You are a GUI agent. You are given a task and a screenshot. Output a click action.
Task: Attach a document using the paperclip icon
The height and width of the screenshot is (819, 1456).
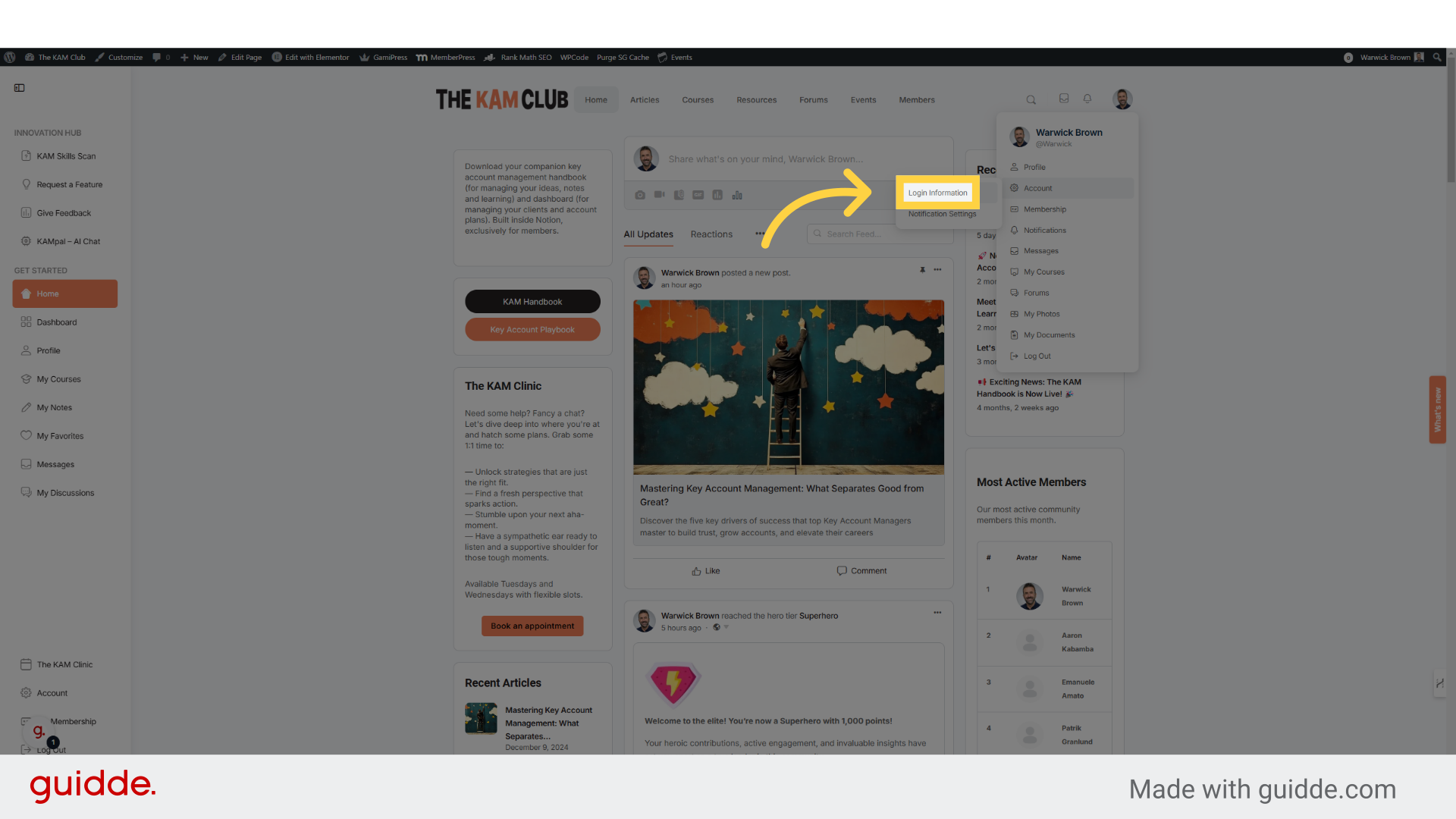click(679, 195)
